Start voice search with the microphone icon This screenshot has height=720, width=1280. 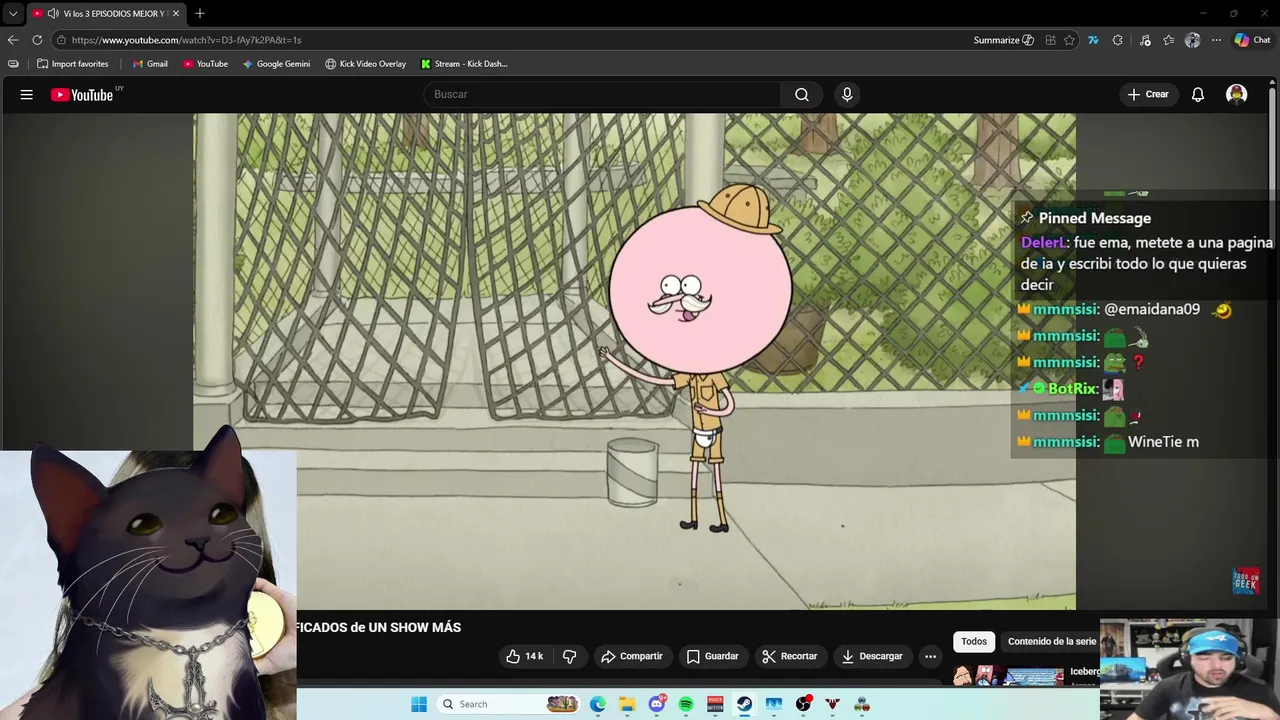847,94
